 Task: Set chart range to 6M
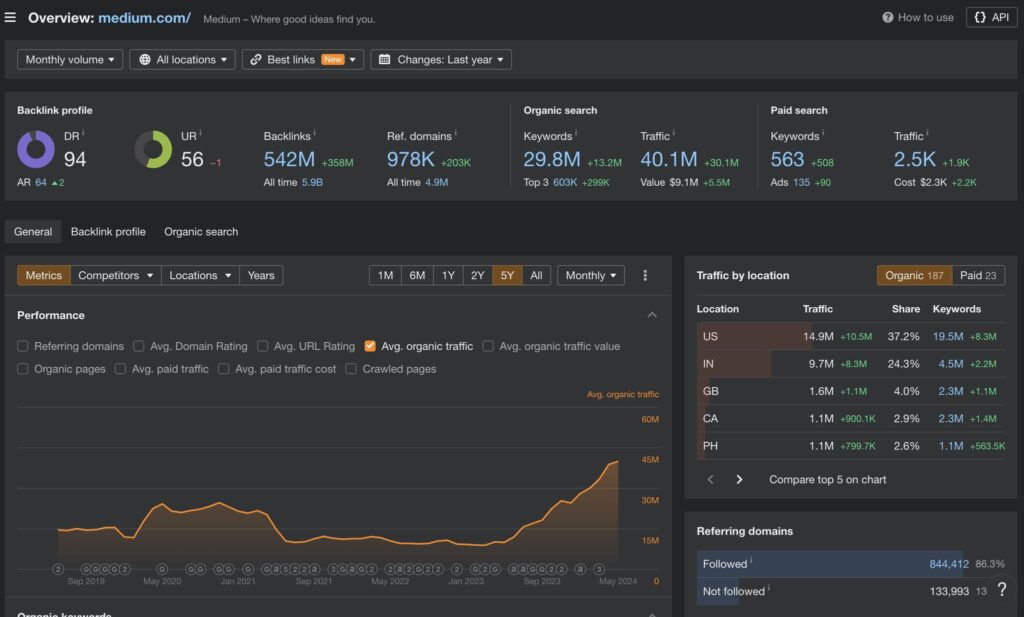point(417,276)
